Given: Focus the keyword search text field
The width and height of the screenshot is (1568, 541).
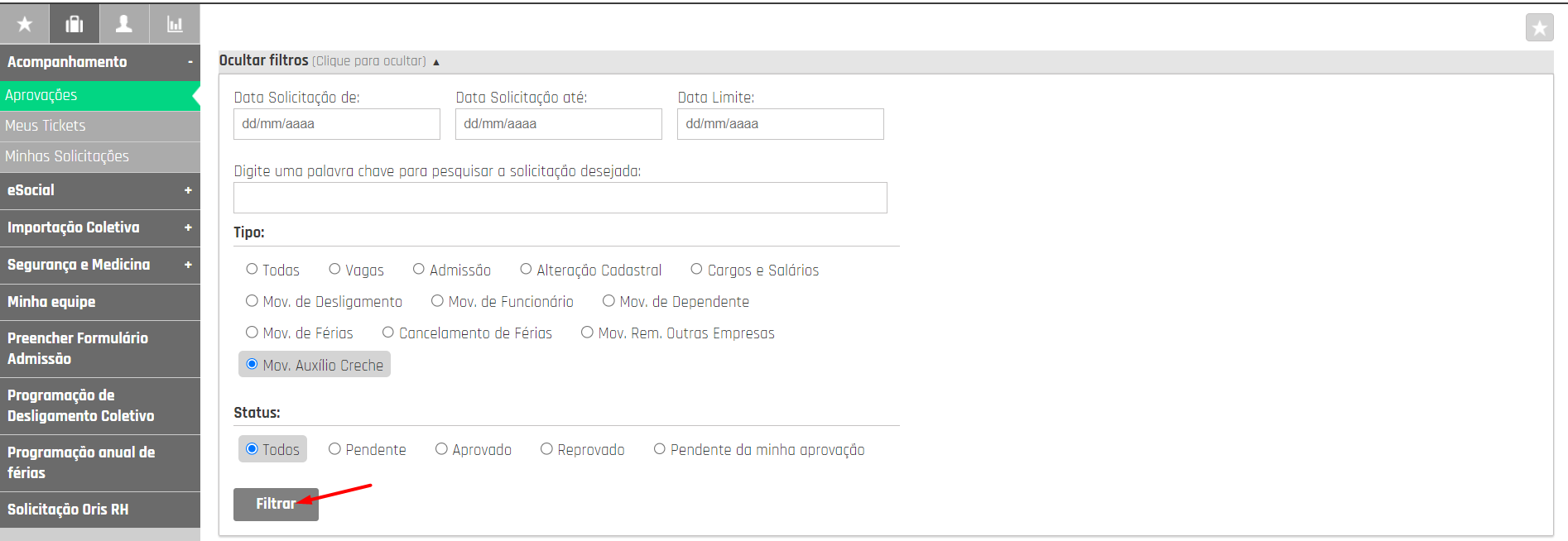Looking at the screenshot, I should coord(560,198).
